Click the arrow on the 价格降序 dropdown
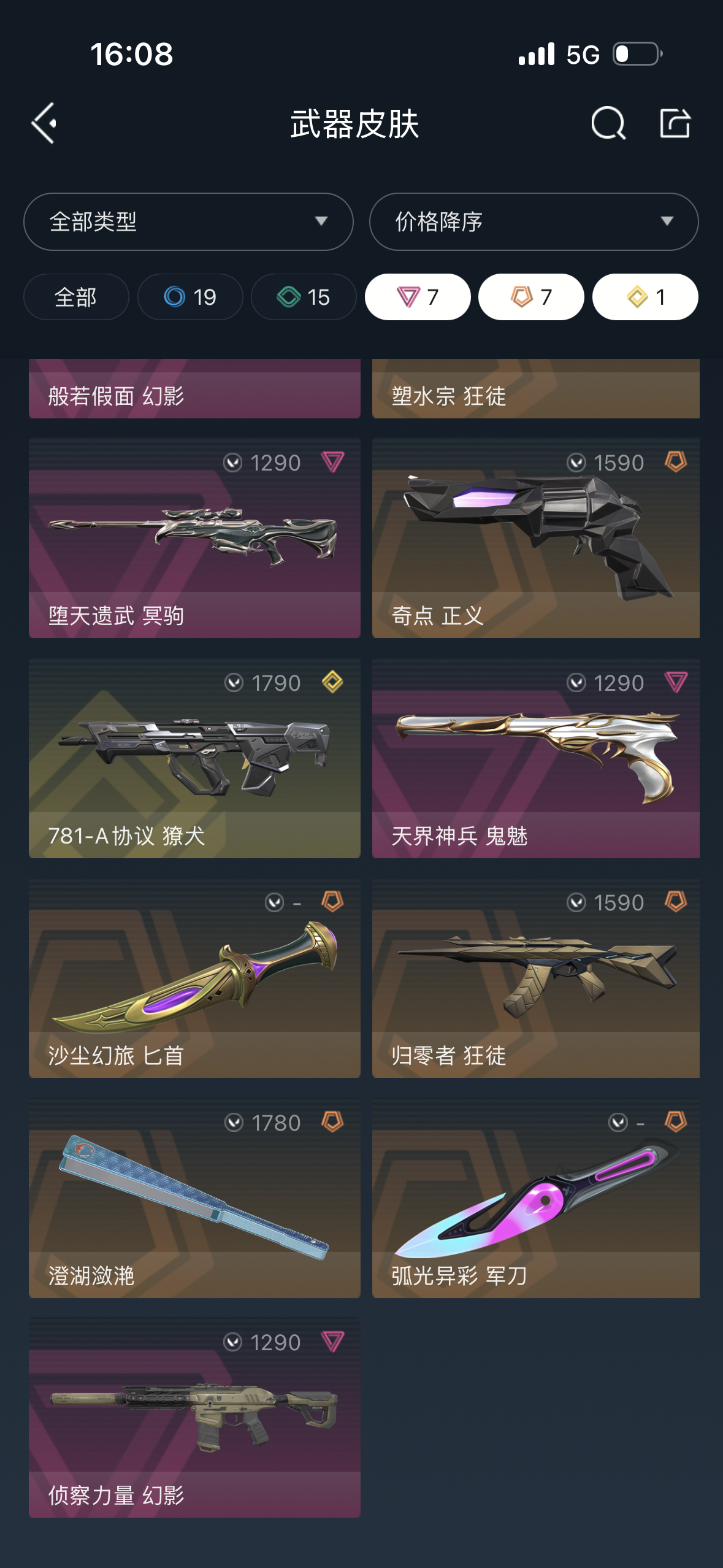 tap(667, 221)
